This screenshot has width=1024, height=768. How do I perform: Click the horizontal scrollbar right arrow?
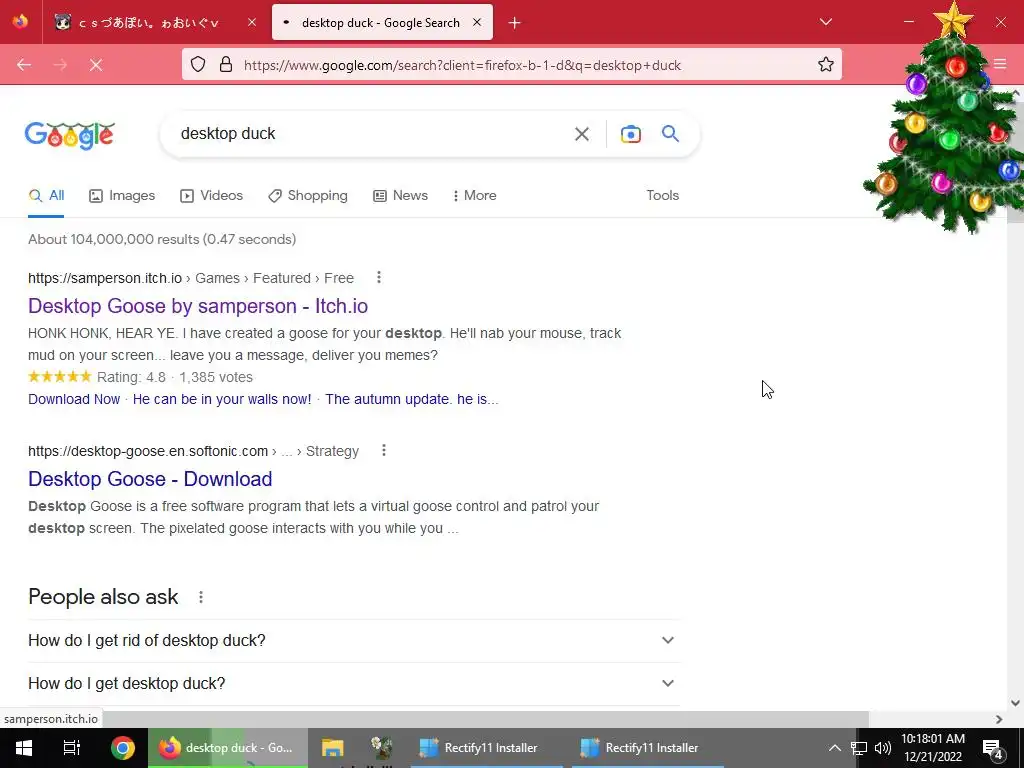point(999,719)
